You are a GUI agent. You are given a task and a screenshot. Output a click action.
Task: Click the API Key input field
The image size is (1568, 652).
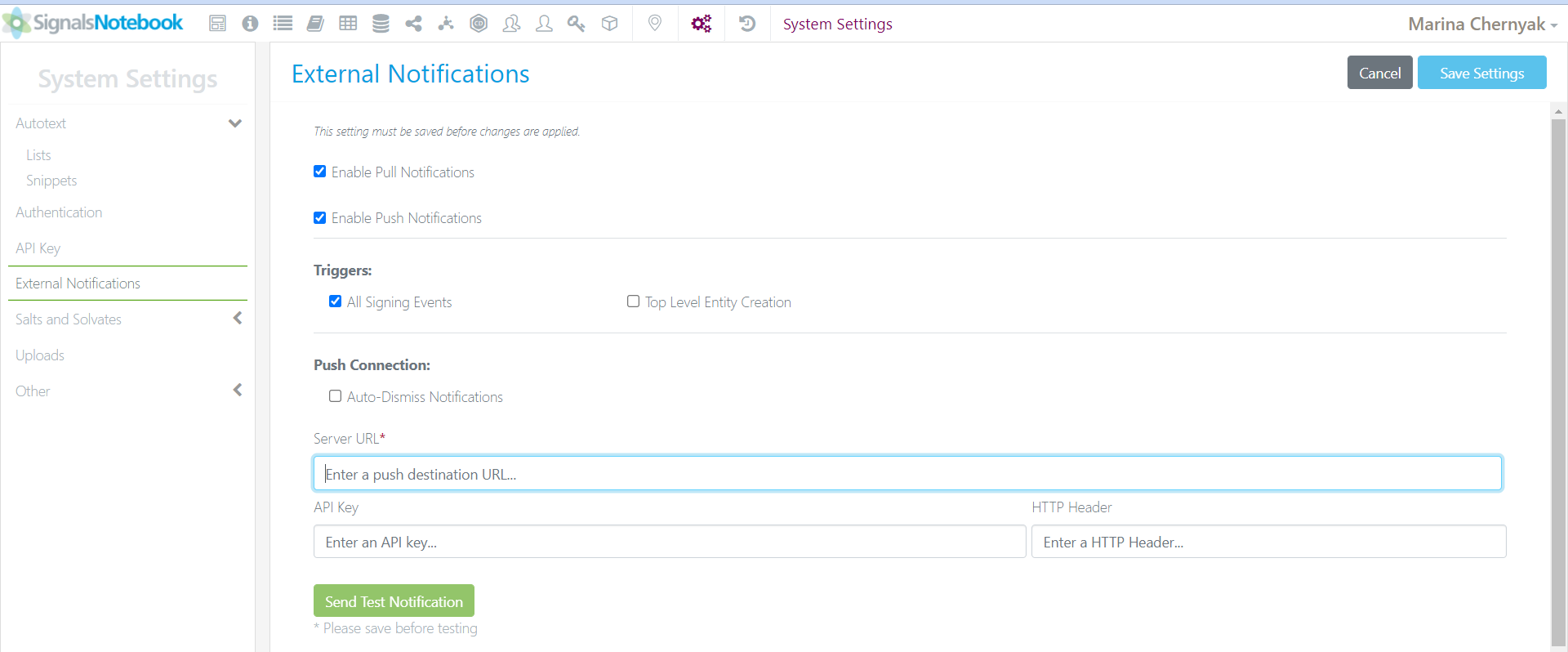(x=670, y=542)
